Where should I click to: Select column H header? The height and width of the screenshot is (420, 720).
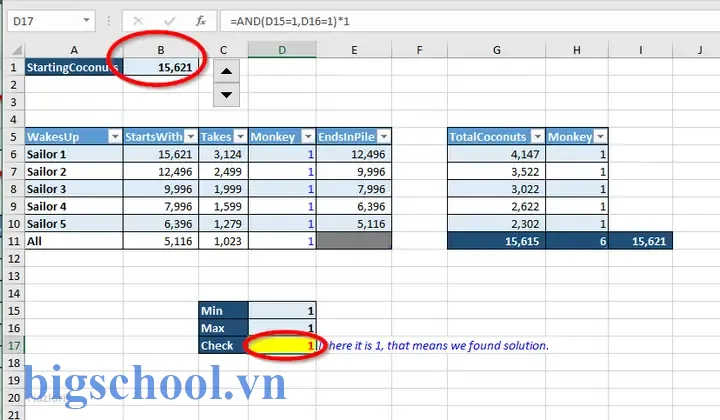[x=577, y=50]
